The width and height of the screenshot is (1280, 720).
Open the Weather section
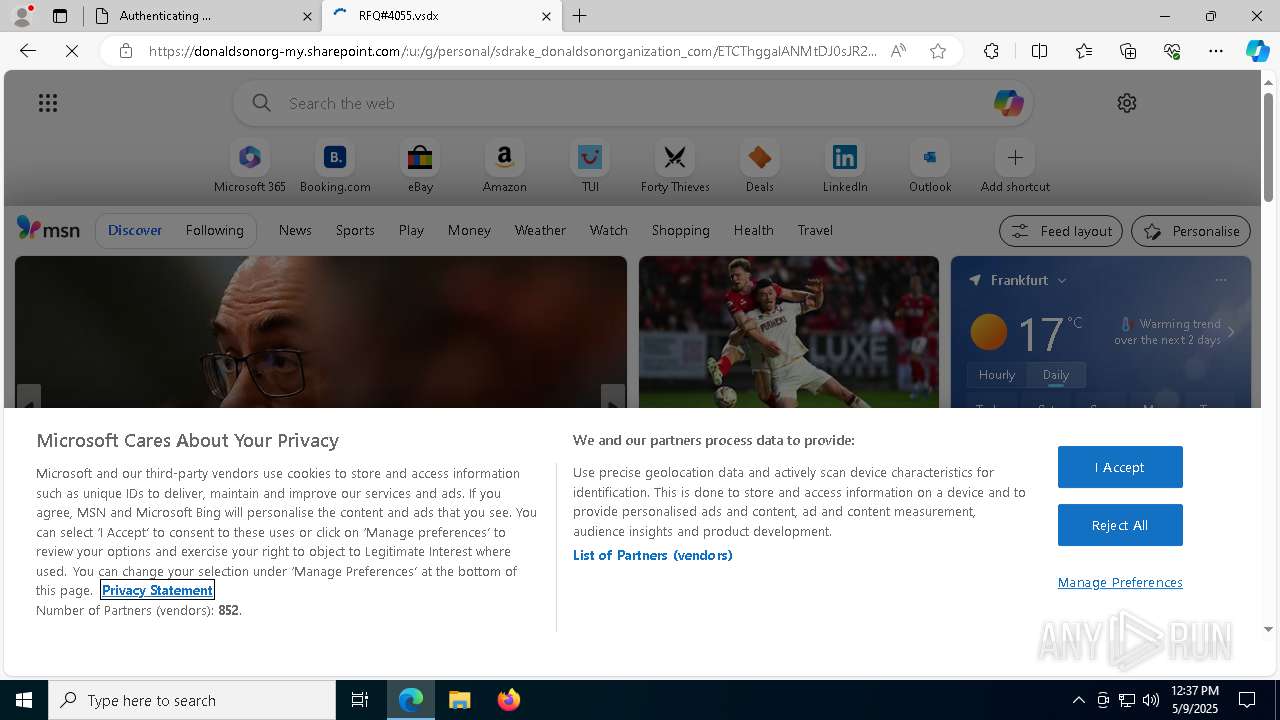pyautogui.click(x=540, y=230)
